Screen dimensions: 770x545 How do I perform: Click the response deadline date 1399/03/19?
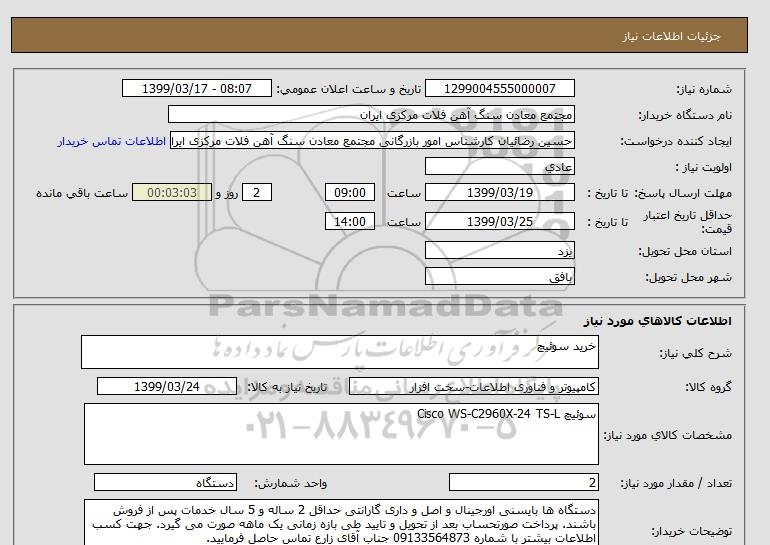point(499,192)
